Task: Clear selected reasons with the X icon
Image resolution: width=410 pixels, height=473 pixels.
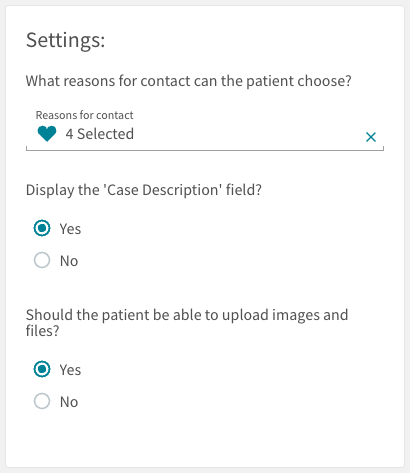Action: [x=371, y=137]
